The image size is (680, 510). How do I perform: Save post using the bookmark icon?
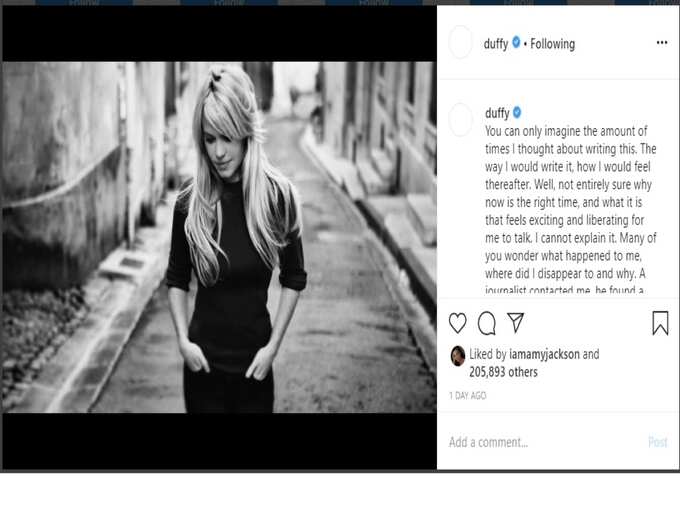click(x=660, y=323)
